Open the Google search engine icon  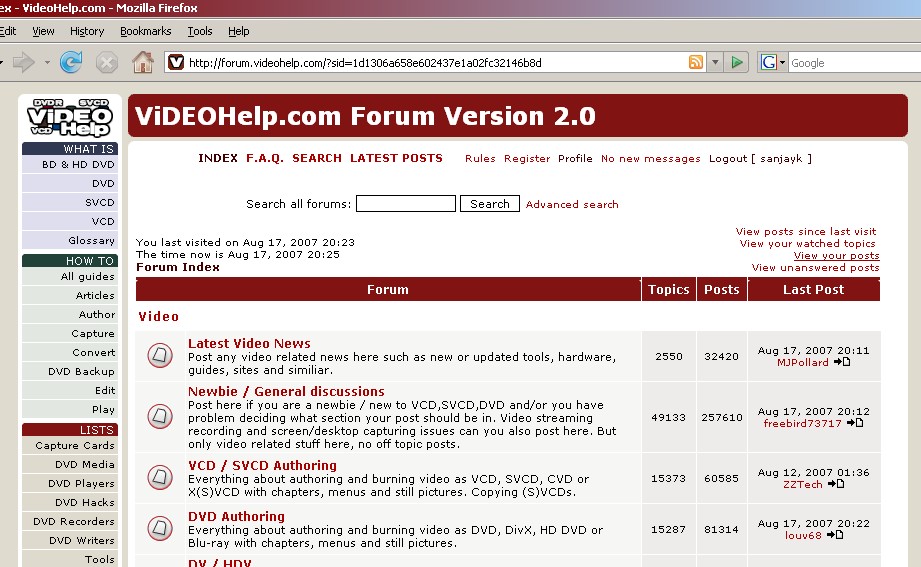pos(768,62)
